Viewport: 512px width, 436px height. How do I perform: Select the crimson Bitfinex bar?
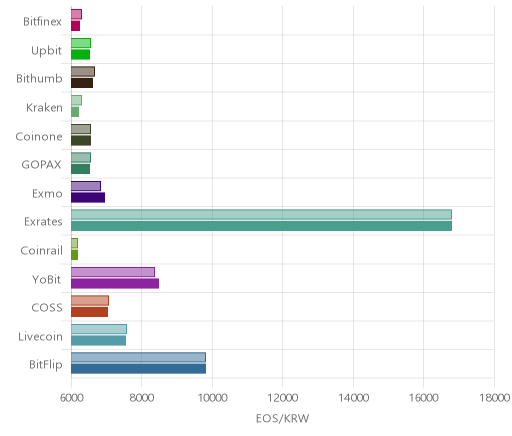(75, 26)
